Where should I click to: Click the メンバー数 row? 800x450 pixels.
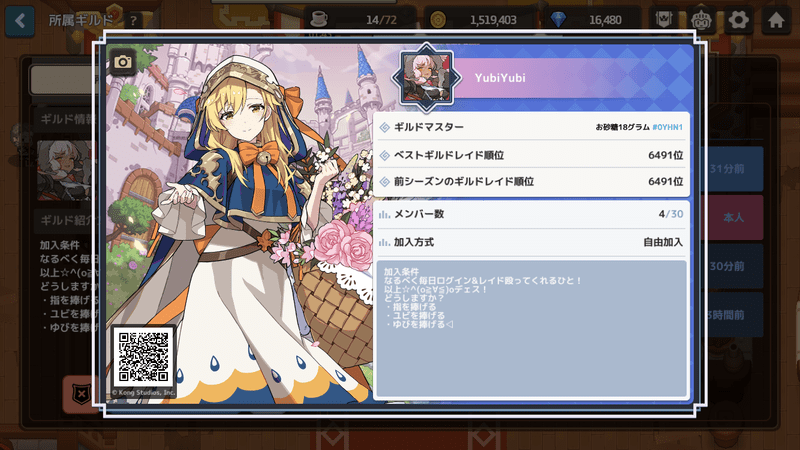pyautogui.click(x=532, y=214)
